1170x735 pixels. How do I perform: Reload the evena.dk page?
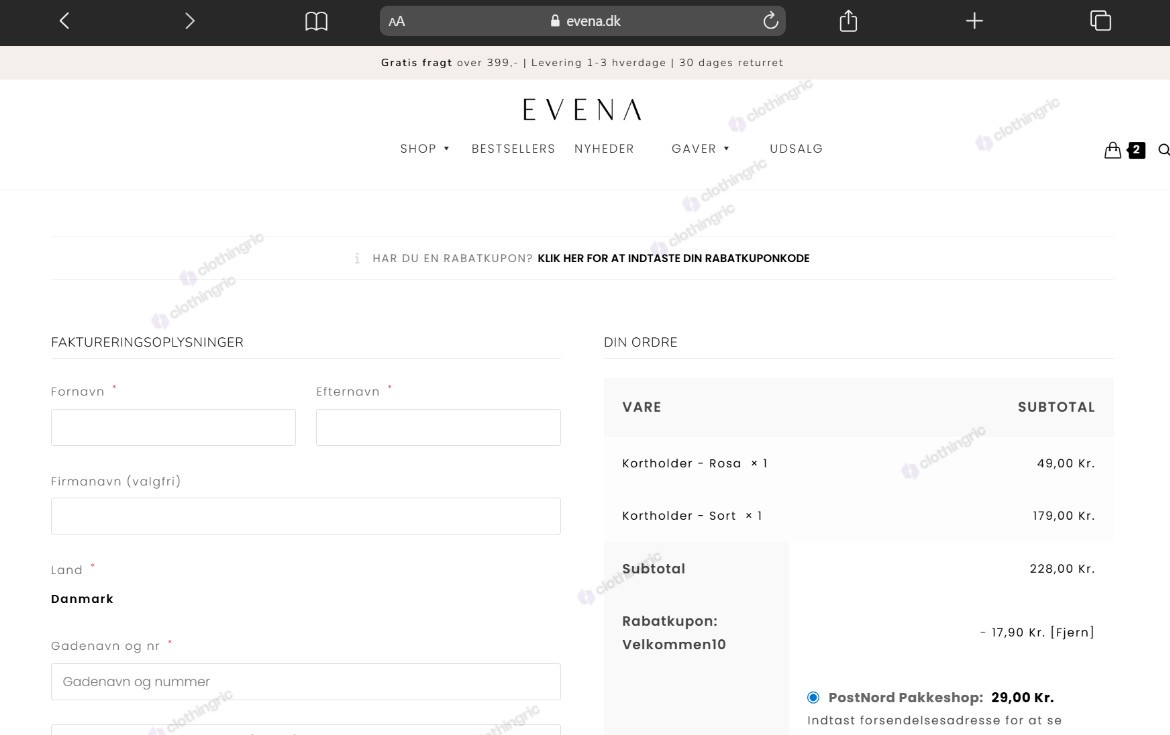point(770,21)
